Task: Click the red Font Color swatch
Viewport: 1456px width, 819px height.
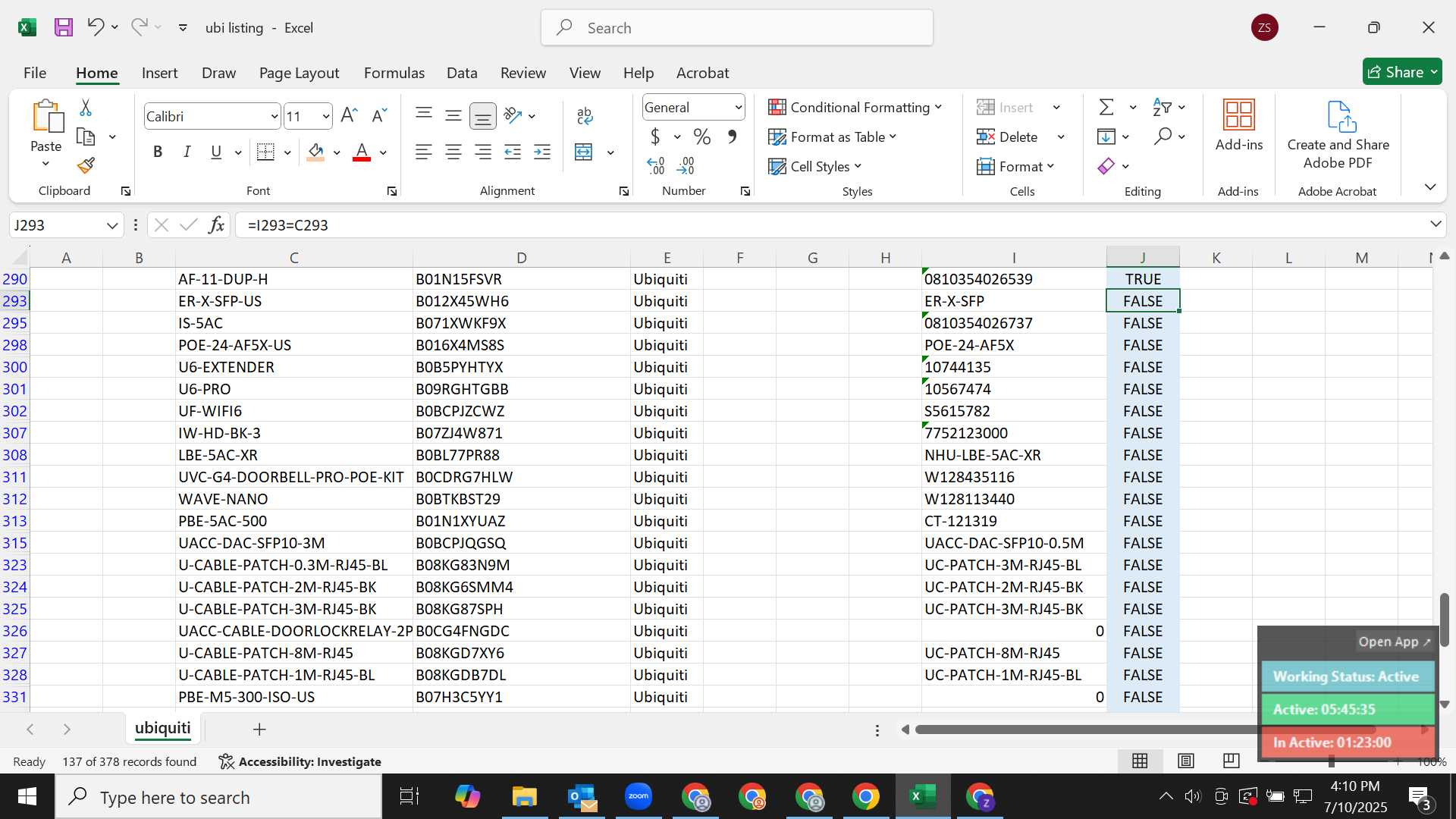Action: [x=362, y=152]
